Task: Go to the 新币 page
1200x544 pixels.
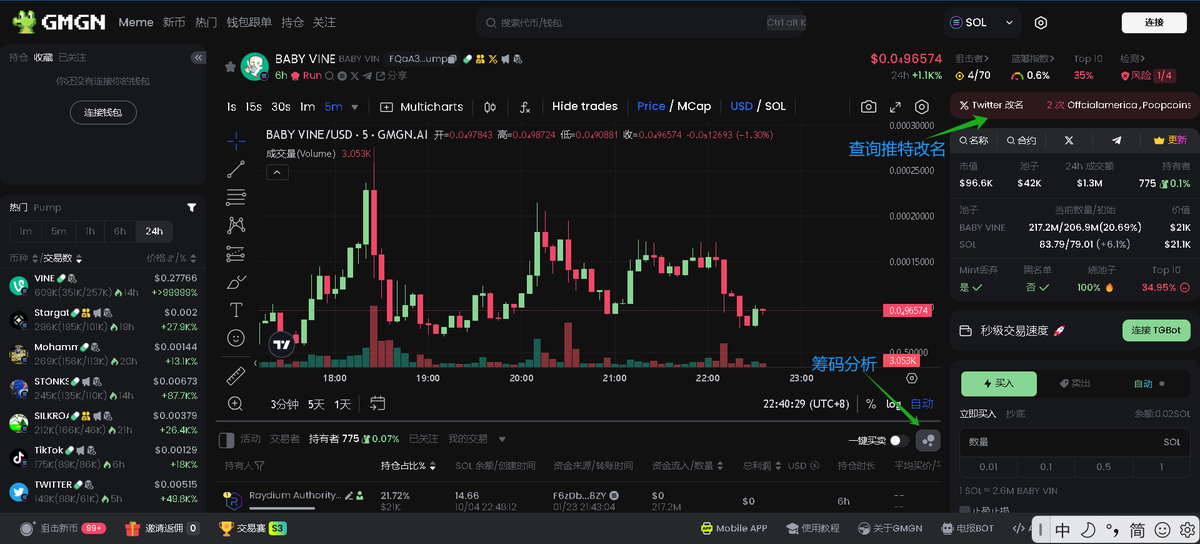Action: point(174,22)
